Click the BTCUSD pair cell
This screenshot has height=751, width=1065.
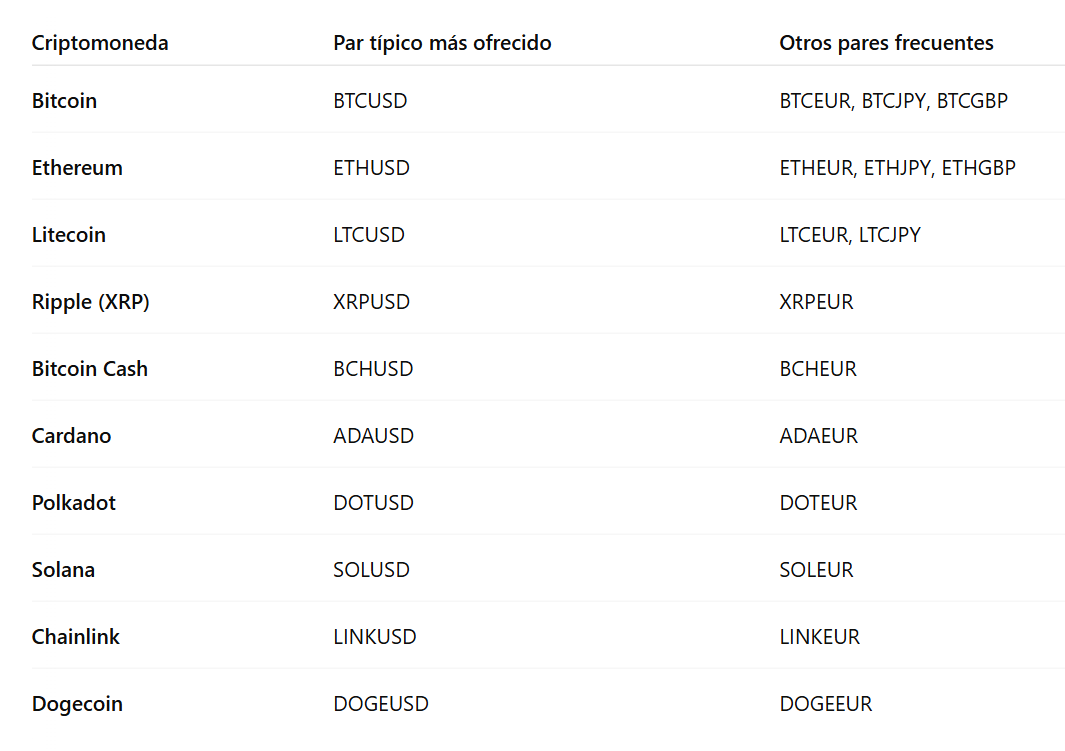click(370, 101)
